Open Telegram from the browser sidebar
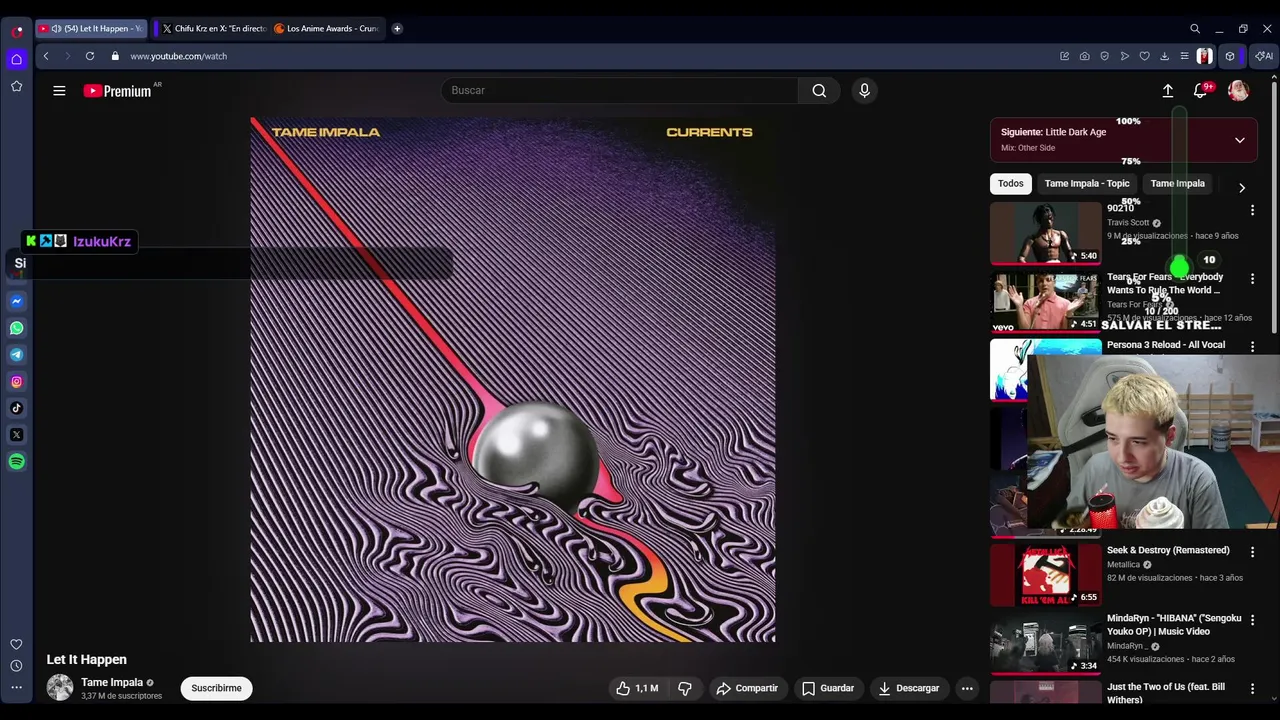This screenshot has height=720, width=1280. pos(16,355)
